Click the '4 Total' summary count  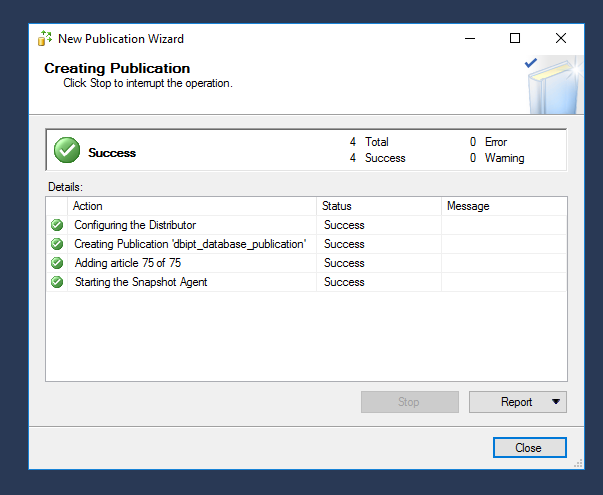pos(369,142)
